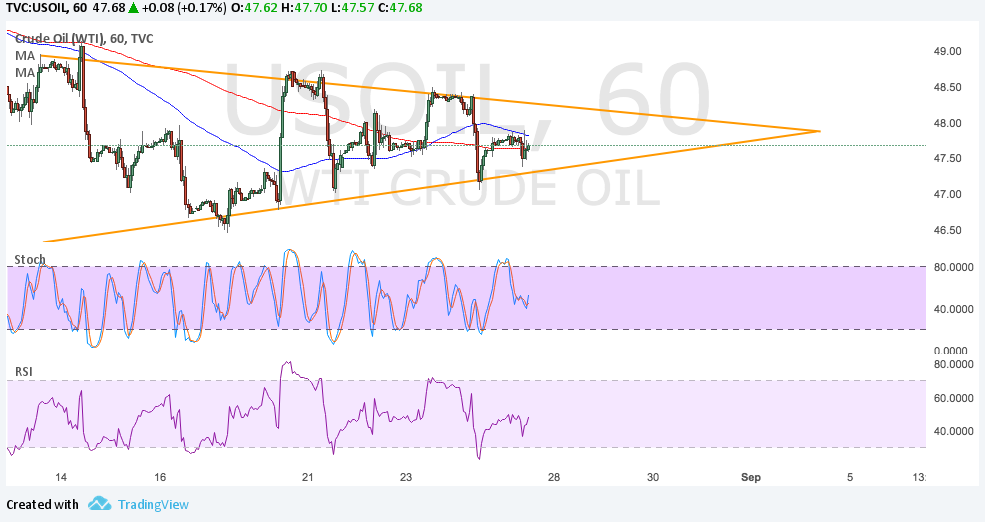
Task: Click the 30 date label on time axis
Action: [653, 477]
